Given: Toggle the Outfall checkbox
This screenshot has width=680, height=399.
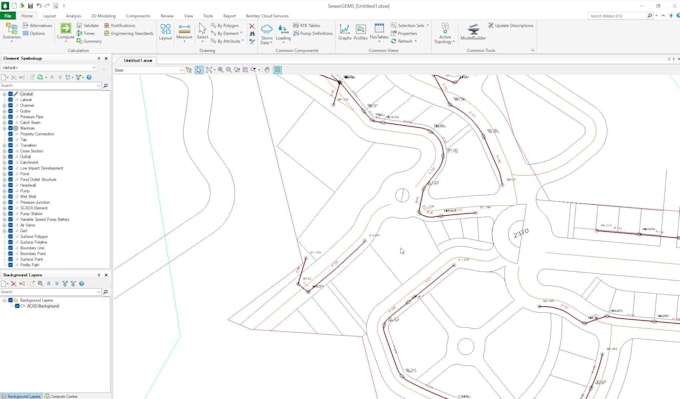Looking at the screenshot, I should click(10, 157).
